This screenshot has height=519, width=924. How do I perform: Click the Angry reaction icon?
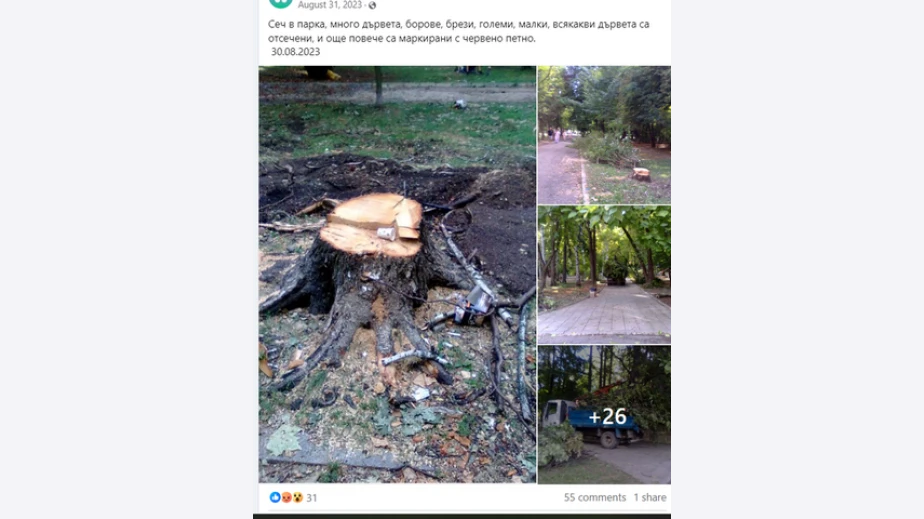tap(286, 497)
